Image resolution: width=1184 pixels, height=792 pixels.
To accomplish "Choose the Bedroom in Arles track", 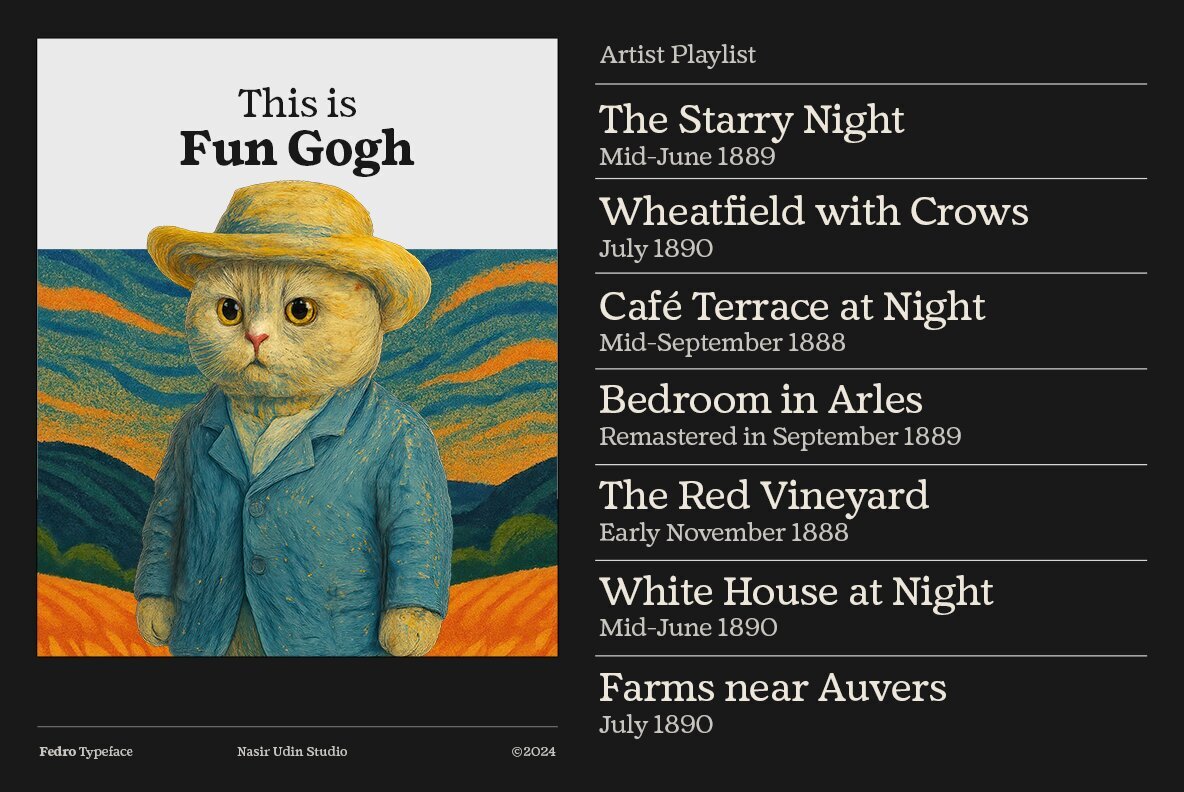I will (x=760, y=400).
